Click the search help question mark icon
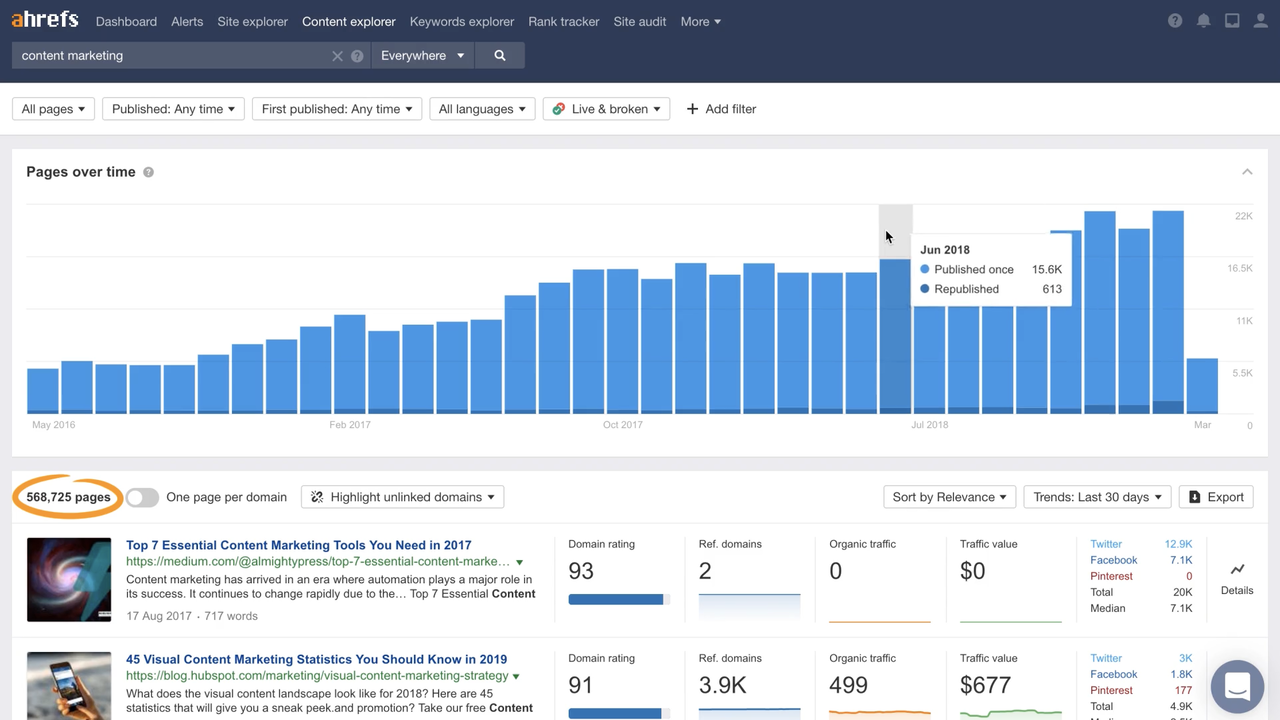The width and height of the screenshot is (1280, 720). coord(357,56)
